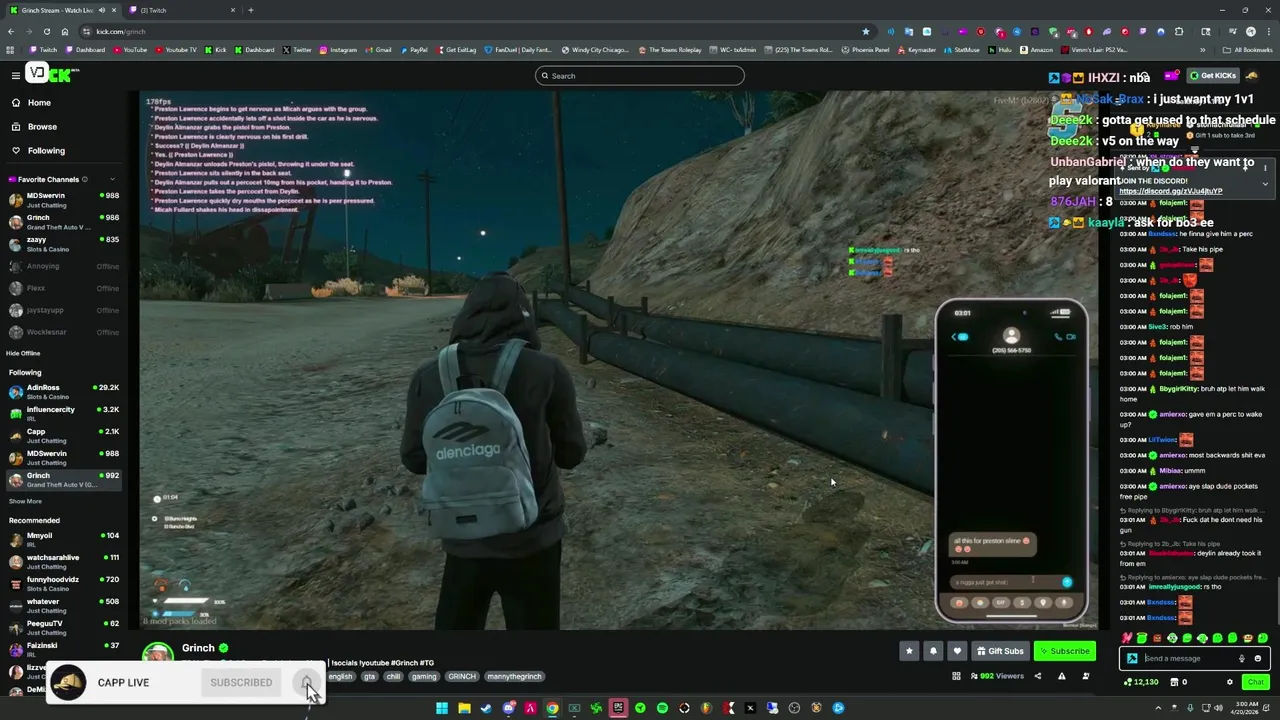Show hidden tray icons chevron

1160,708
